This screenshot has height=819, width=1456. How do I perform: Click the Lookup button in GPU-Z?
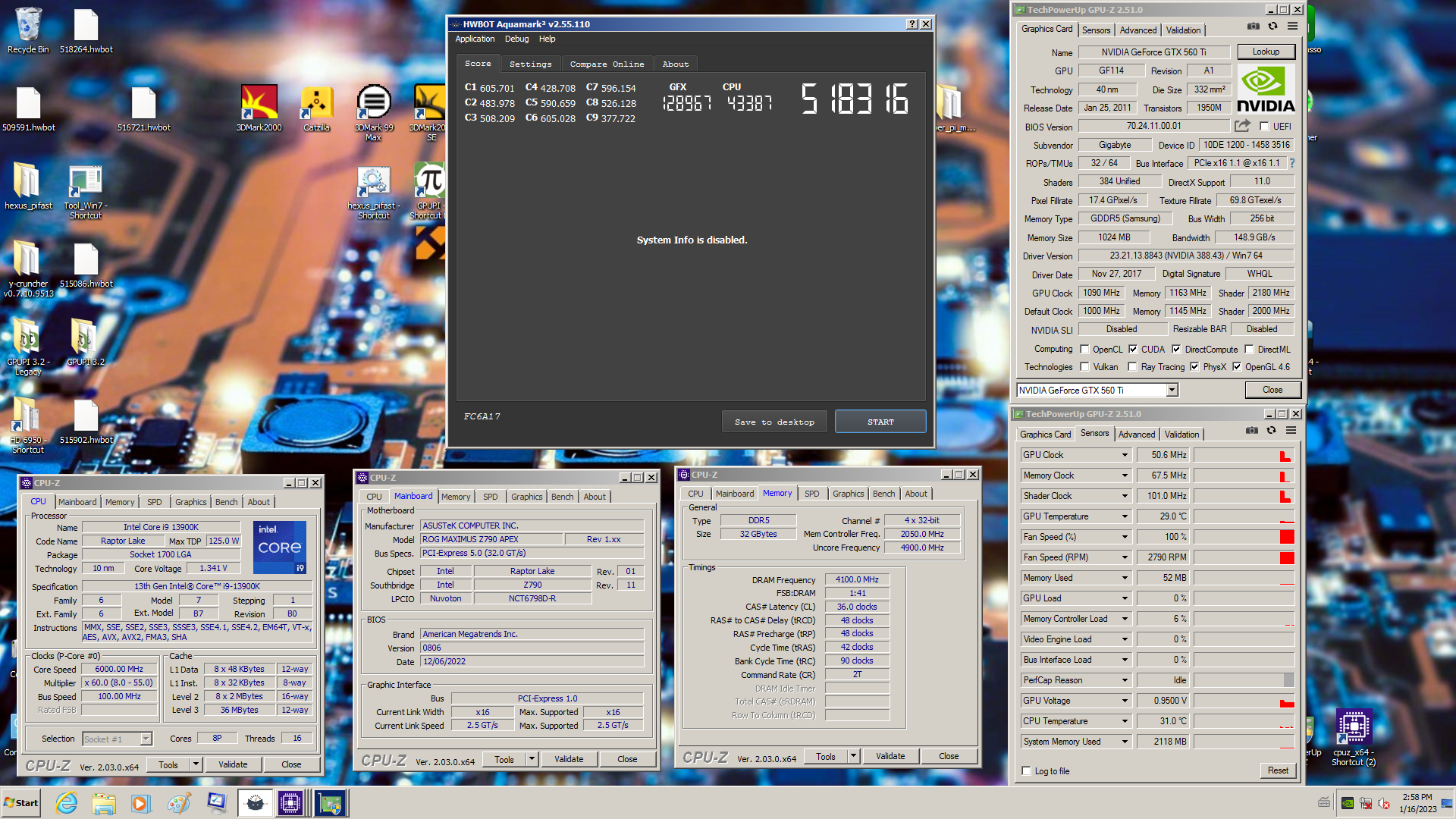coord(1266,52)
